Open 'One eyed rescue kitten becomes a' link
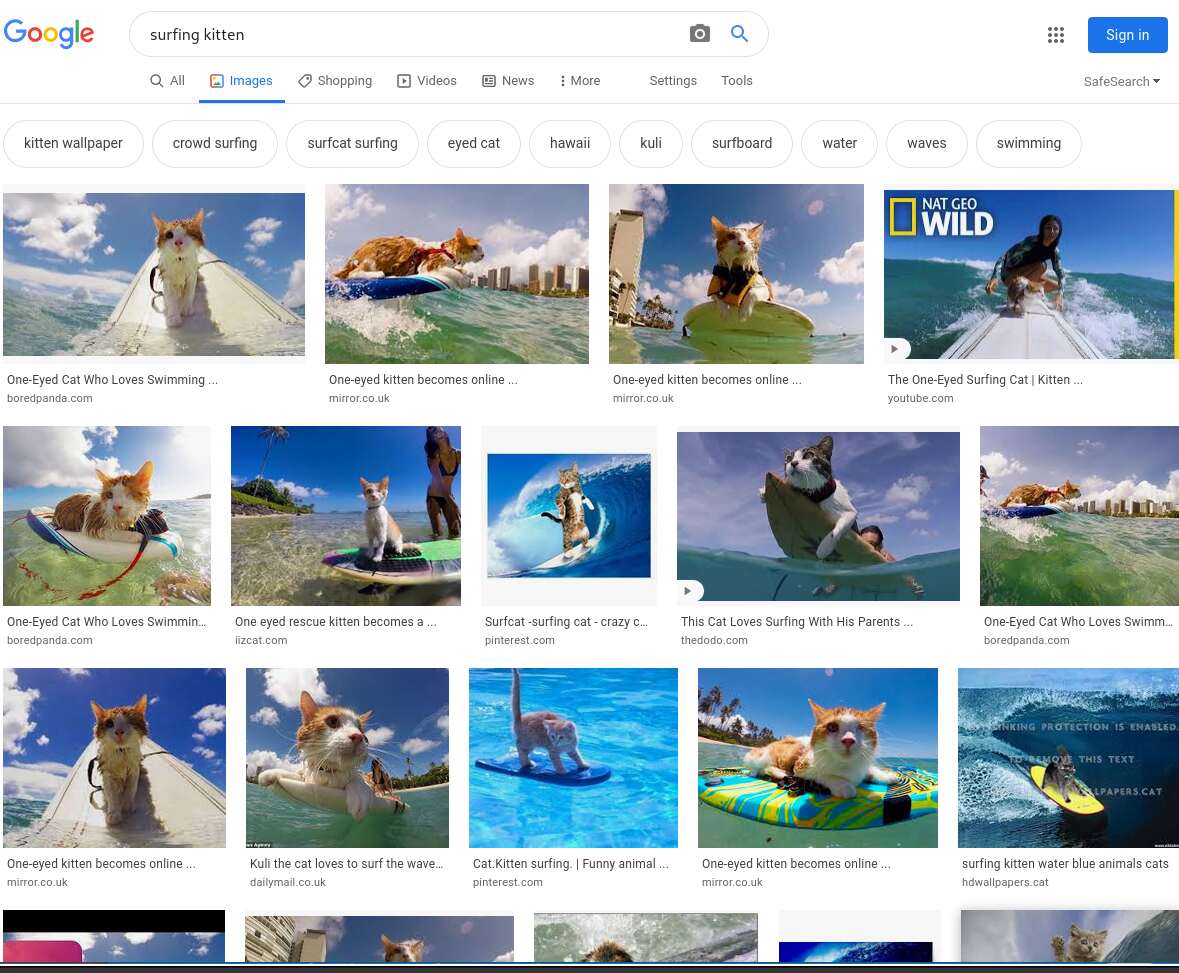 (335, 622)
